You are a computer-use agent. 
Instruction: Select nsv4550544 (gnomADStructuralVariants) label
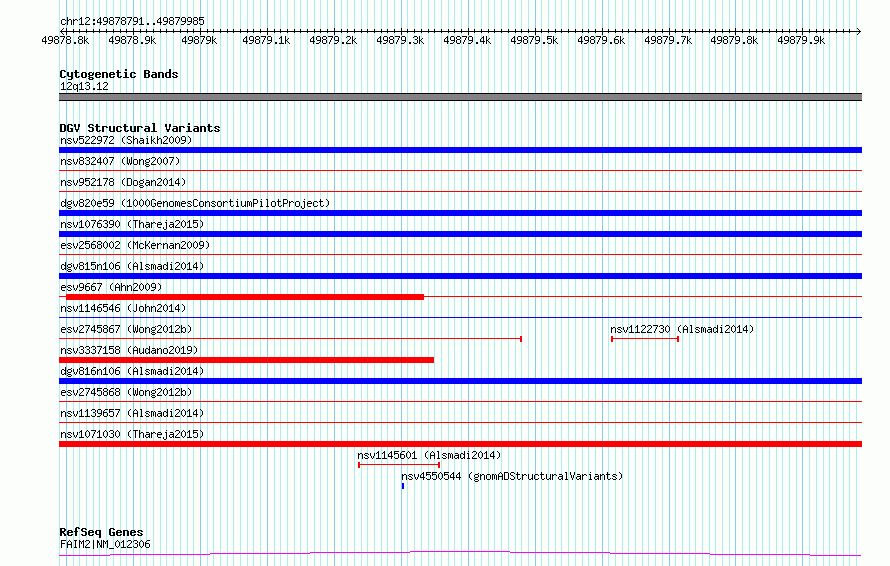(512, 476)
